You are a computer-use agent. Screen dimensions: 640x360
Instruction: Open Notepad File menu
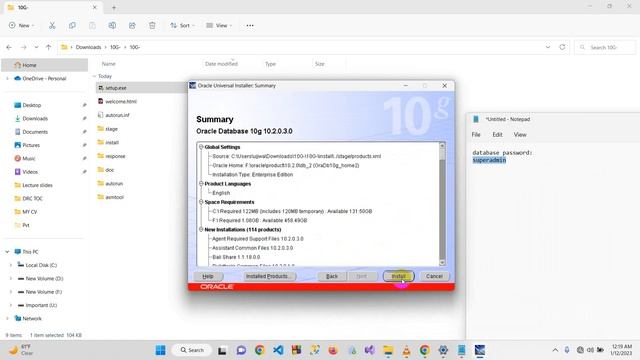[x=476, y=135]
